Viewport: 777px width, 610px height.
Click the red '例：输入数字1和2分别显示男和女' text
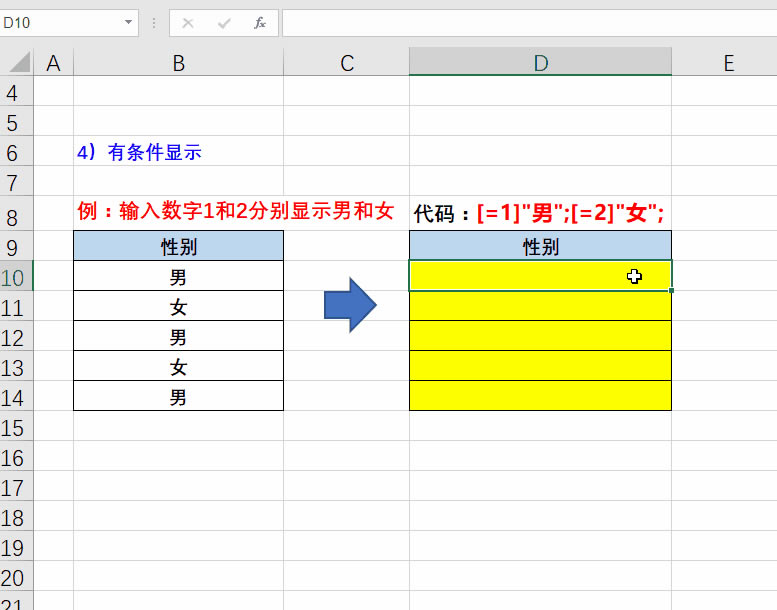tap(235, 211)
